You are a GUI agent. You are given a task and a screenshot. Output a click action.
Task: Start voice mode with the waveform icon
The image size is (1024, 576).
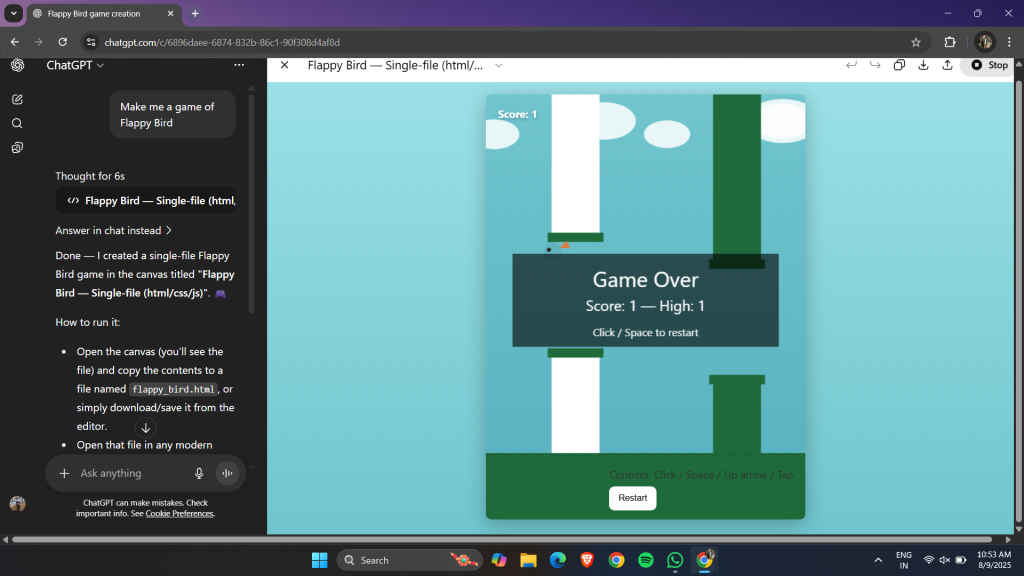click(x=228, y=473)
